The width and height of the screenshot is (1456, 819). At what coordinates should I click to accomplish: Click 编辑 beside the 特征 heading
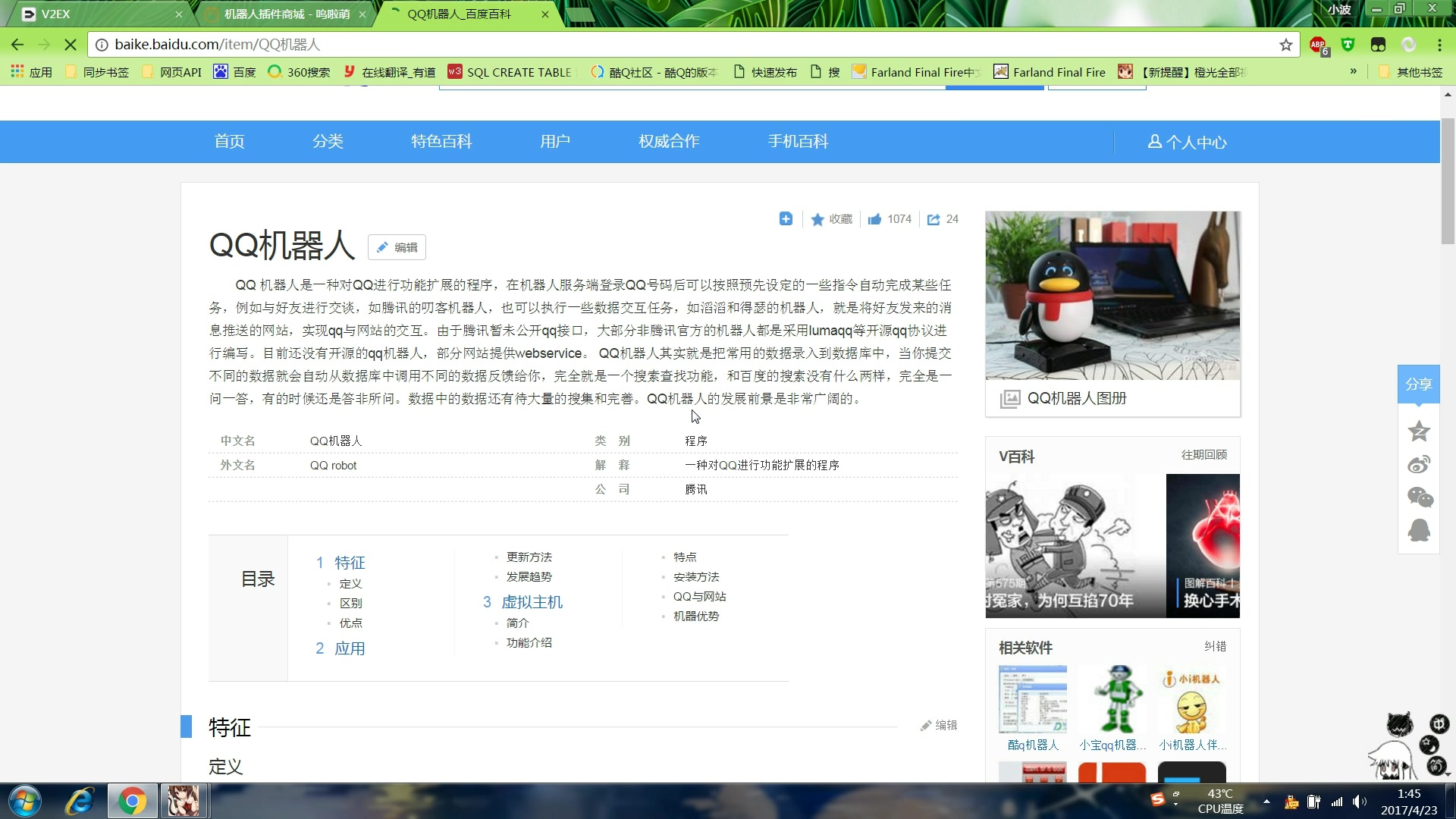[x=939, y=726]
